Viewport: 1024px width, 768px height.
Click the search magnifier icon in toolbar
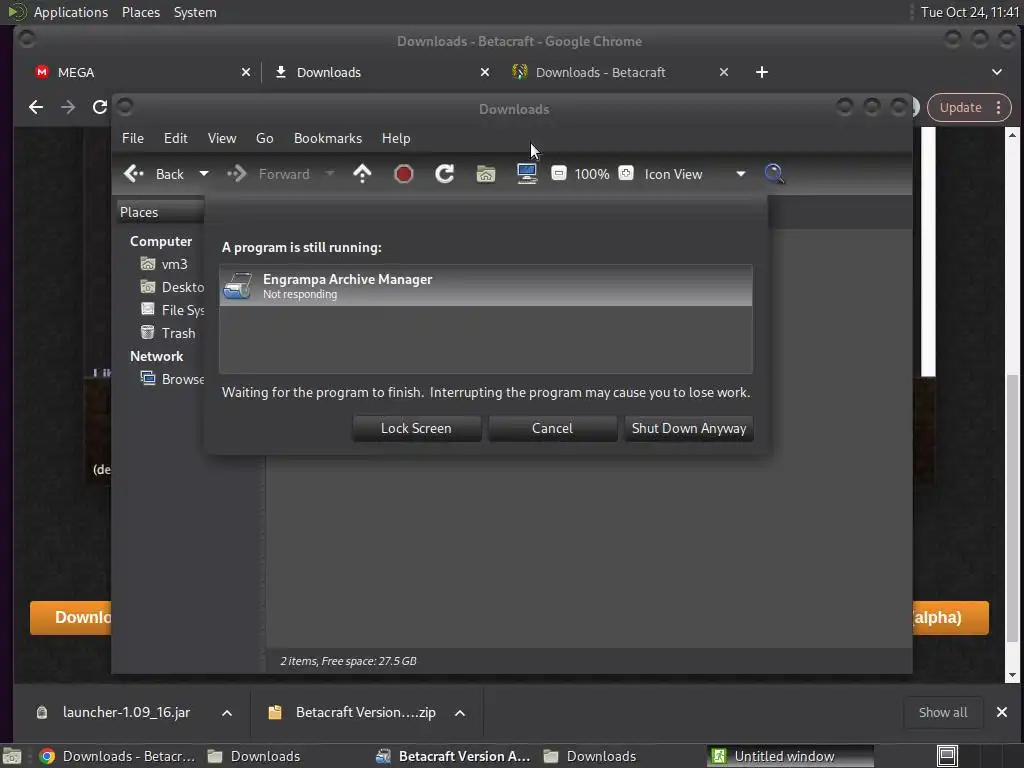[774, 174]
